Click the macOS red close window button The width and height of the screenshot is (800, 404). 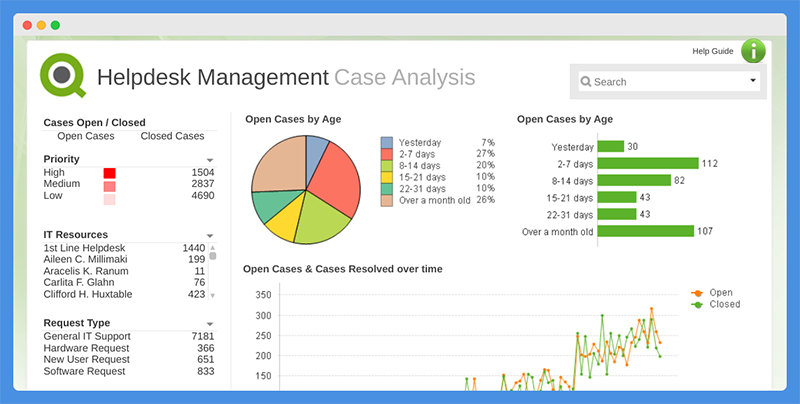[x=28, y=25]
